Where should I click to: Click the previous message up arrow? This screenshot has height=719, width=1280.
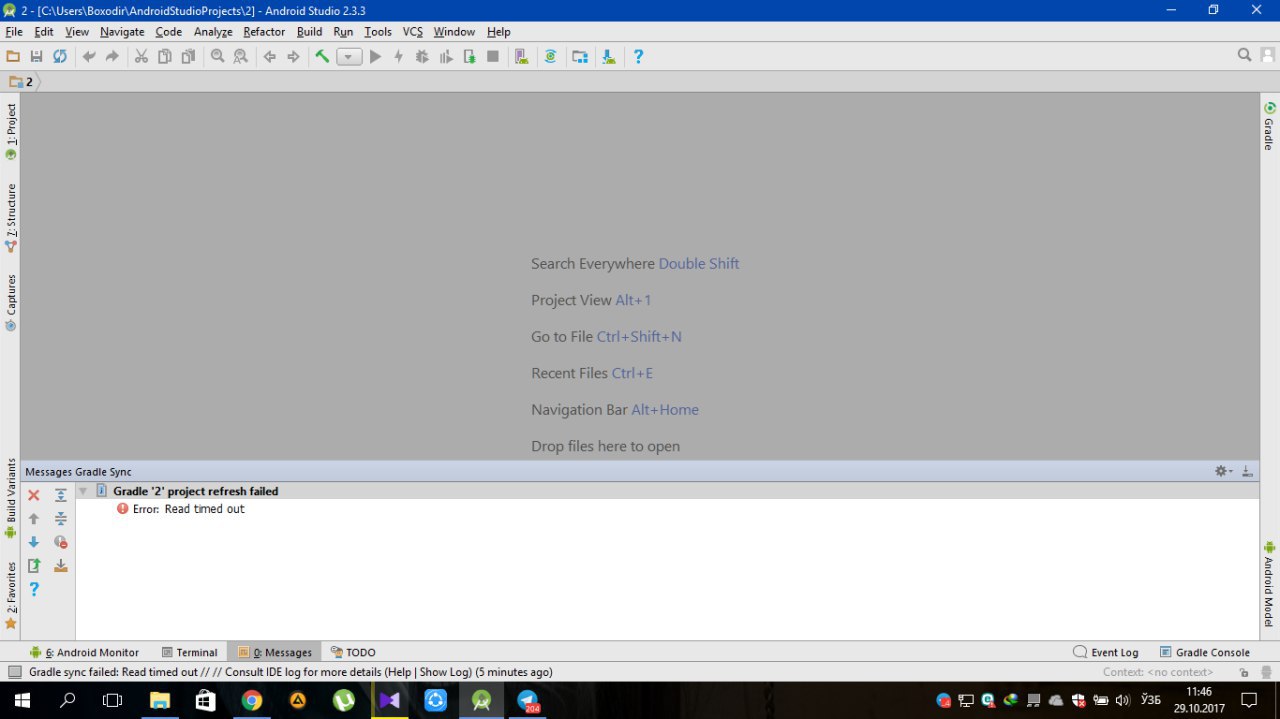pos(34,519)
